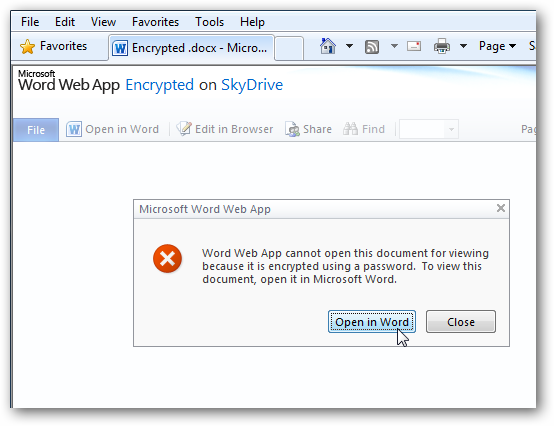
Task: Open the zoom combo box in toolbar
Action: pyautogui.click(x=429, y=129)
